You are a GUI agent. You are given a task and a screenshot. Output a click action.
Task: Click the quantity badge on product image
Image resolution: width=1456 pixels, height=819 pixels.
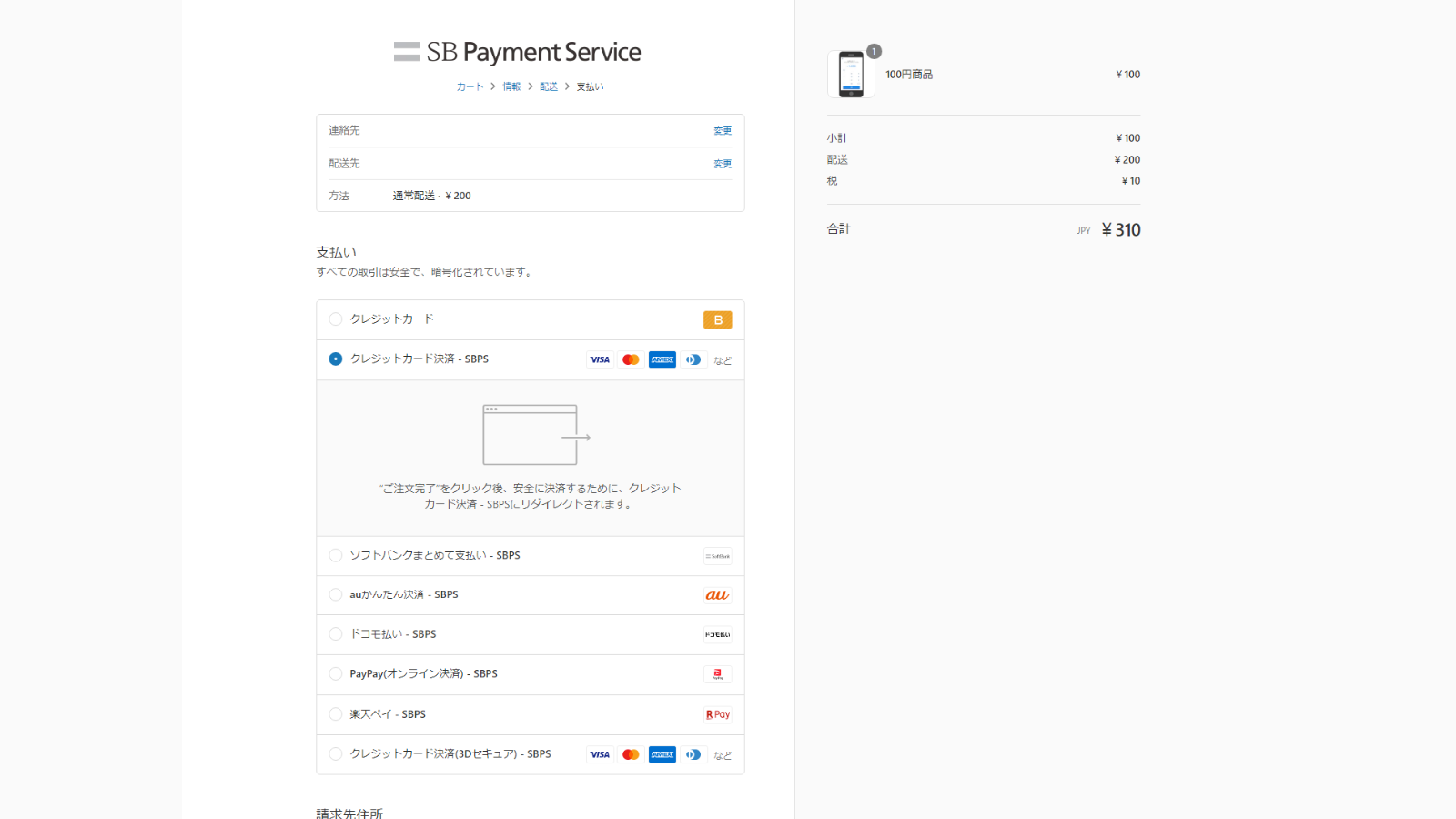pos(874,52)
